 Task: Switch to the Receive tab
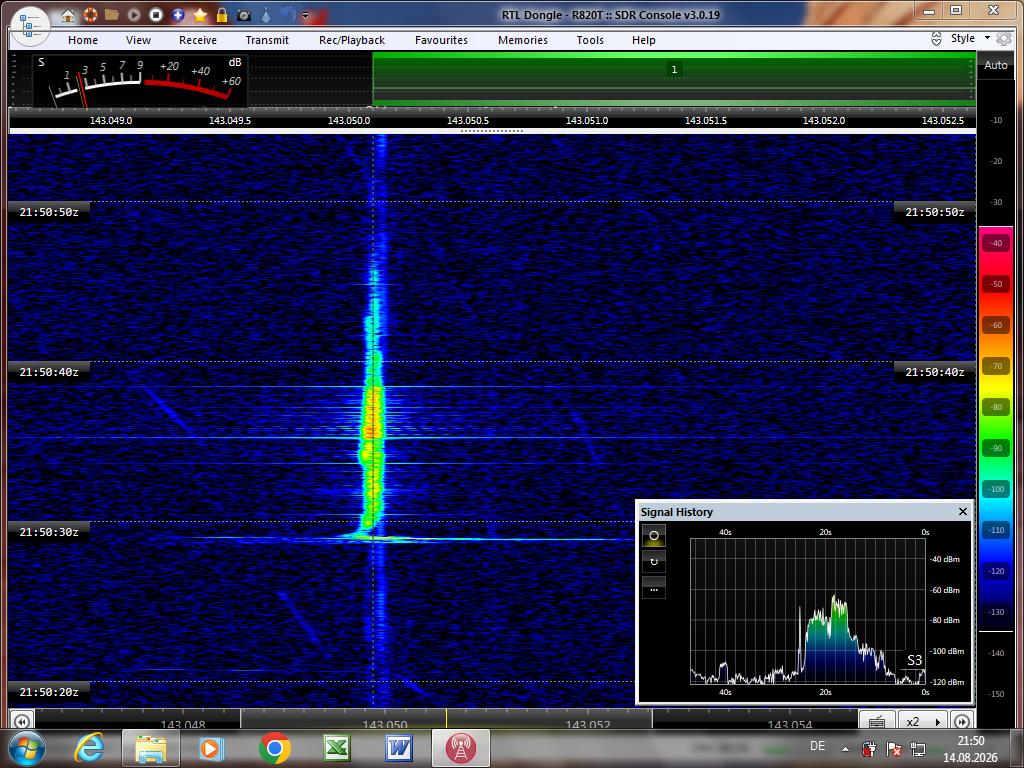point(198,40)
